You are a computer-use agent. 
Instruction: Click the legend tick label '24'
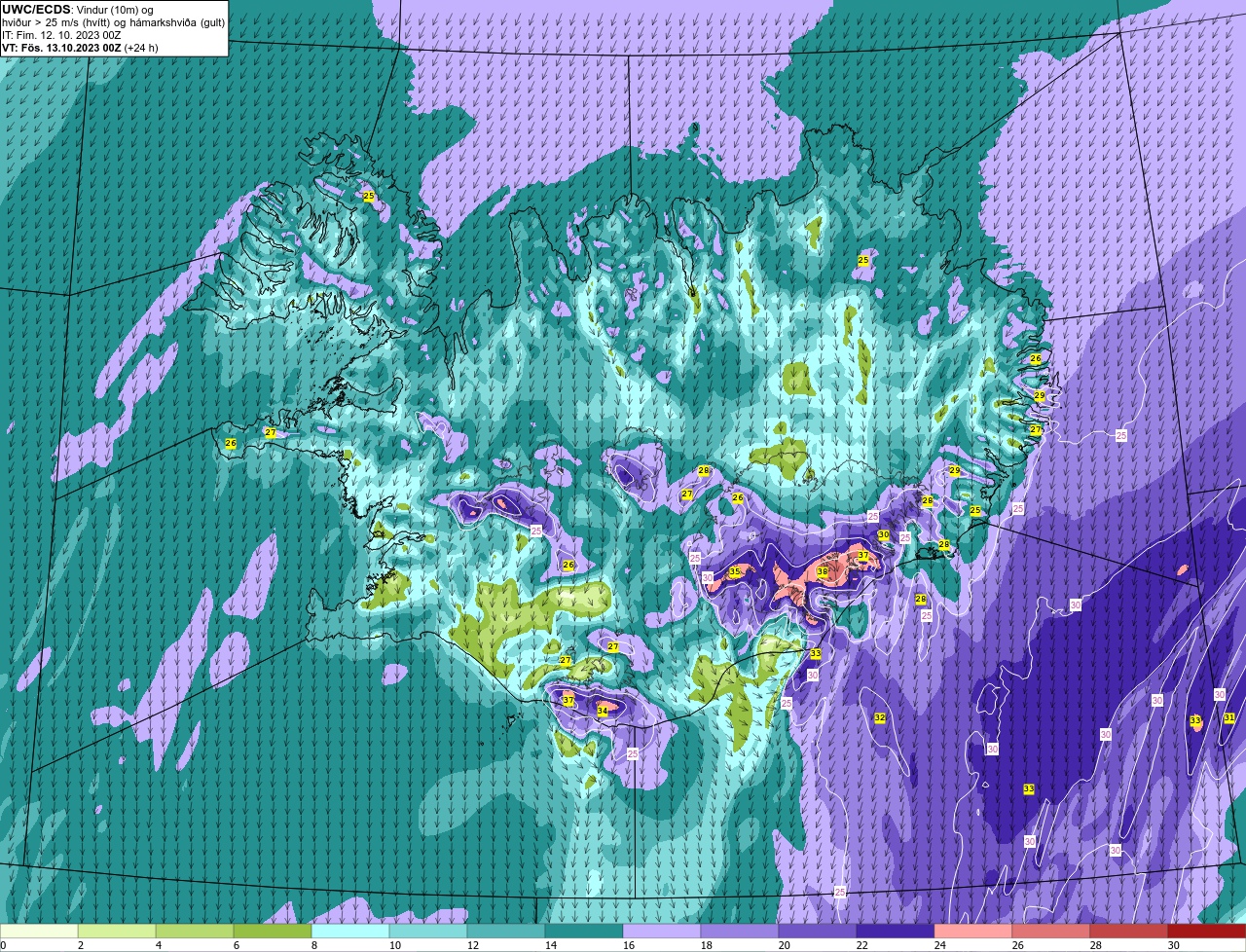pos(940,945)
